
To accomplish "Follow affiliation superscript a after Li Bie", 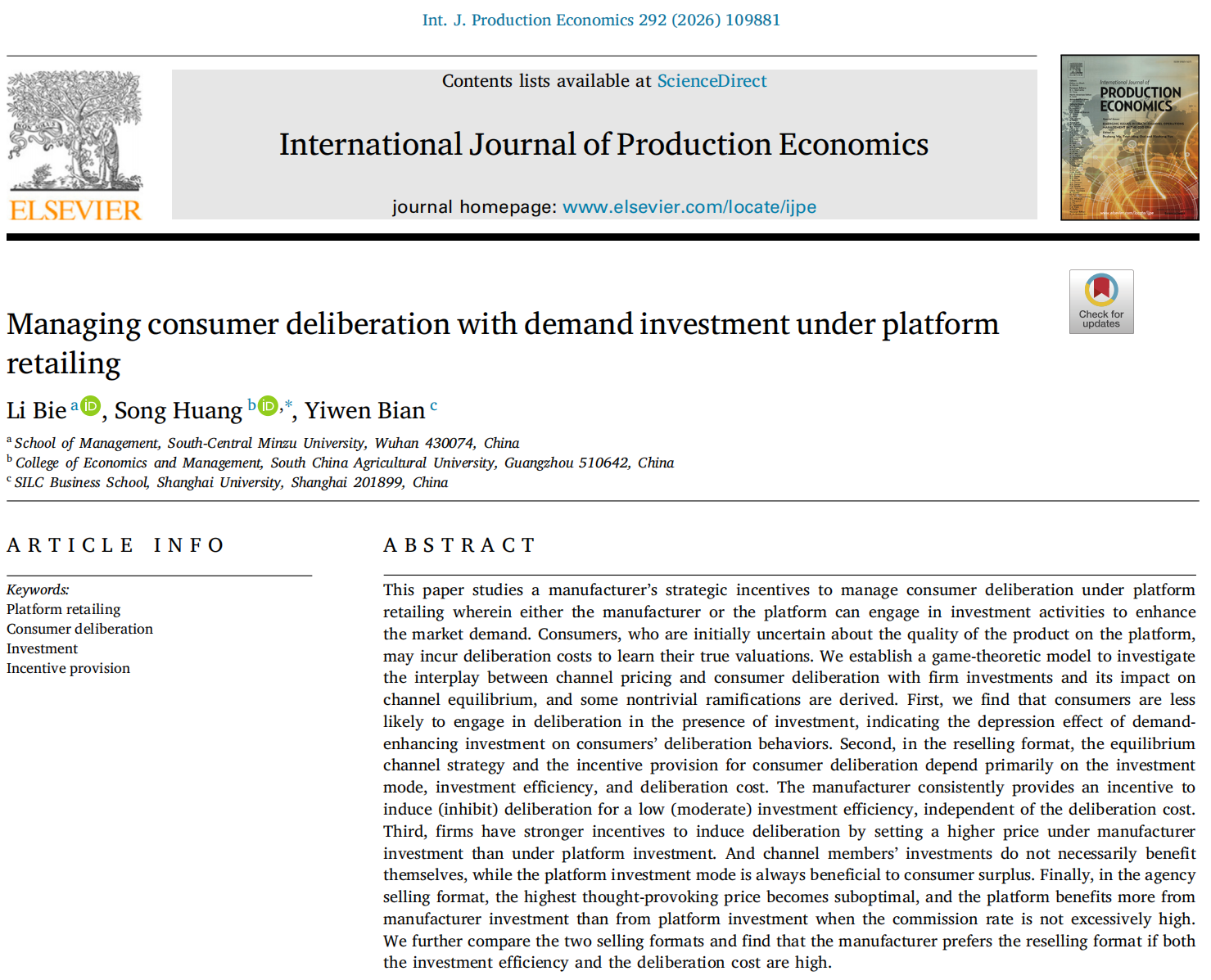I will pyautogui.click(x=74, y=404).
